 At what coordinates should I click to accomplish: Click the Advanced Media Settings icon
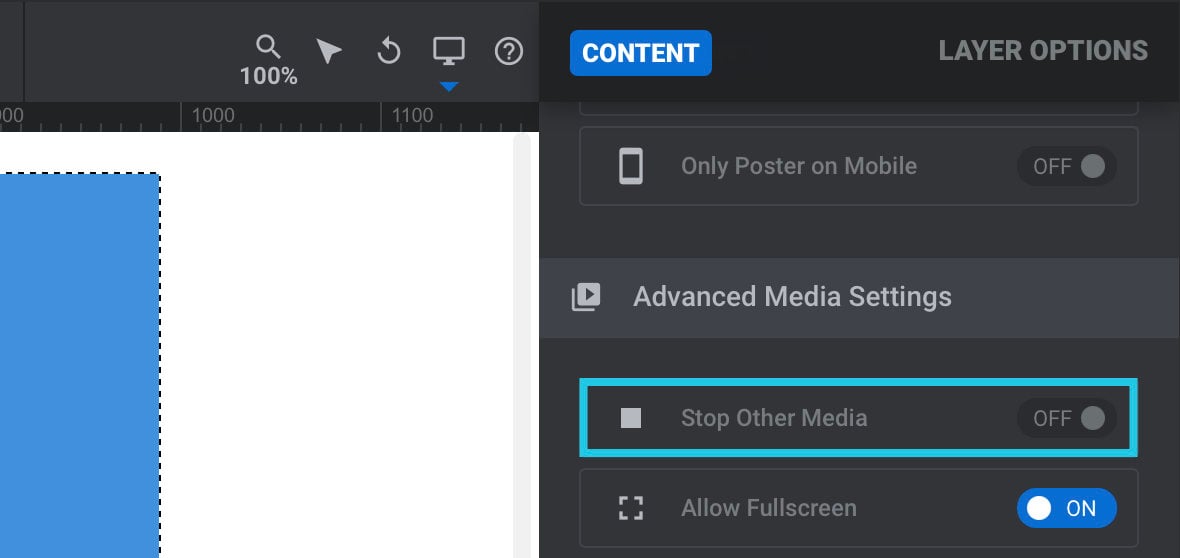tap(585, 297)
